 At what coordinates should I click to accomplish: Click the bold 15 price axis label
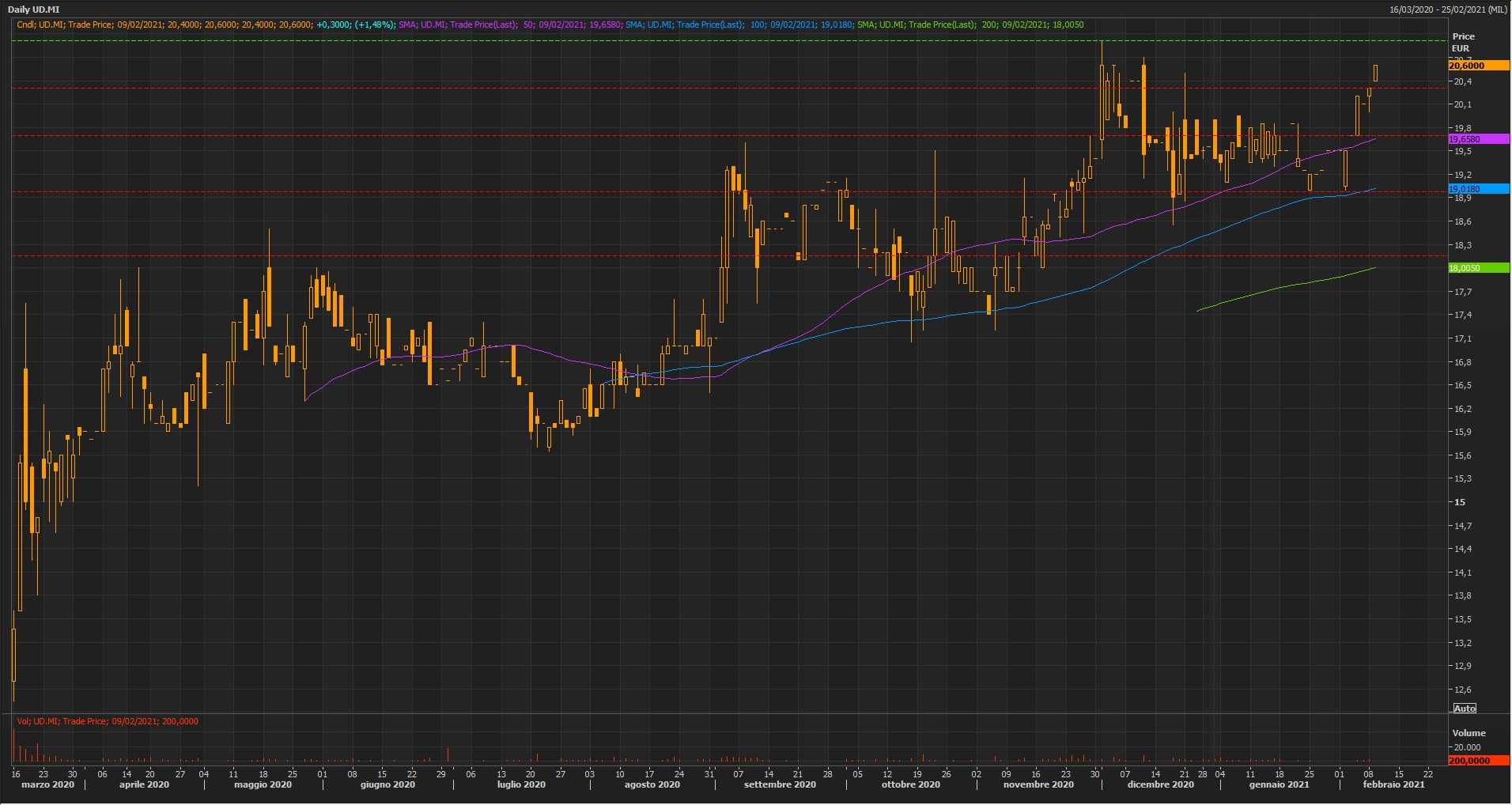point(1460,502)
